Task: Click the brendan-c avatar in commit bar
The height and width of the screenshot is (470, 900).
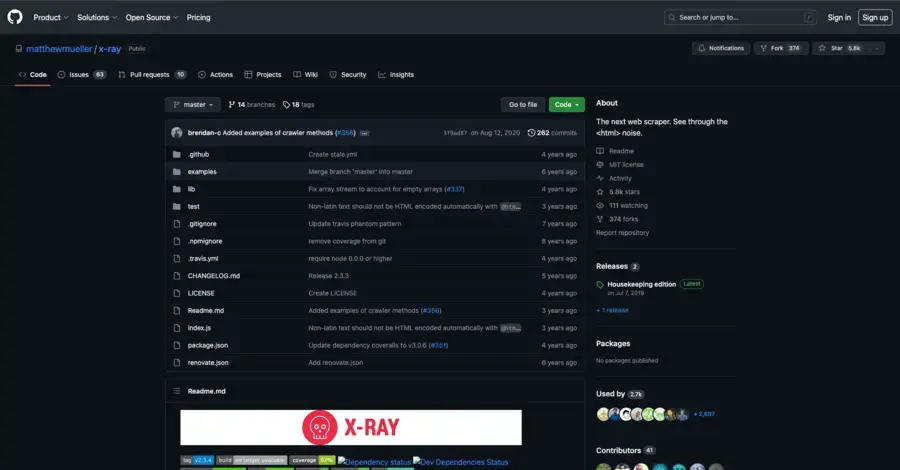Action: (x=177, y=133)
